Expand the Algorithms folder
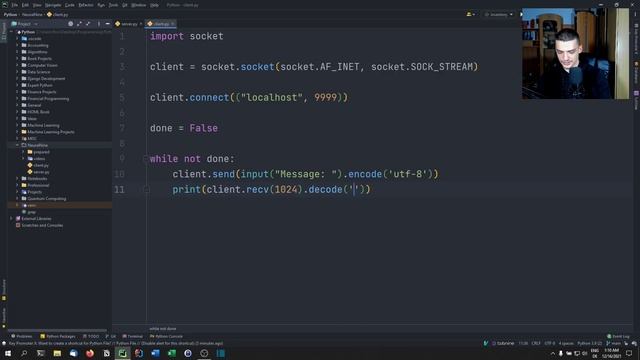This screenshot has height=360, width=640. tap(18, 52)
